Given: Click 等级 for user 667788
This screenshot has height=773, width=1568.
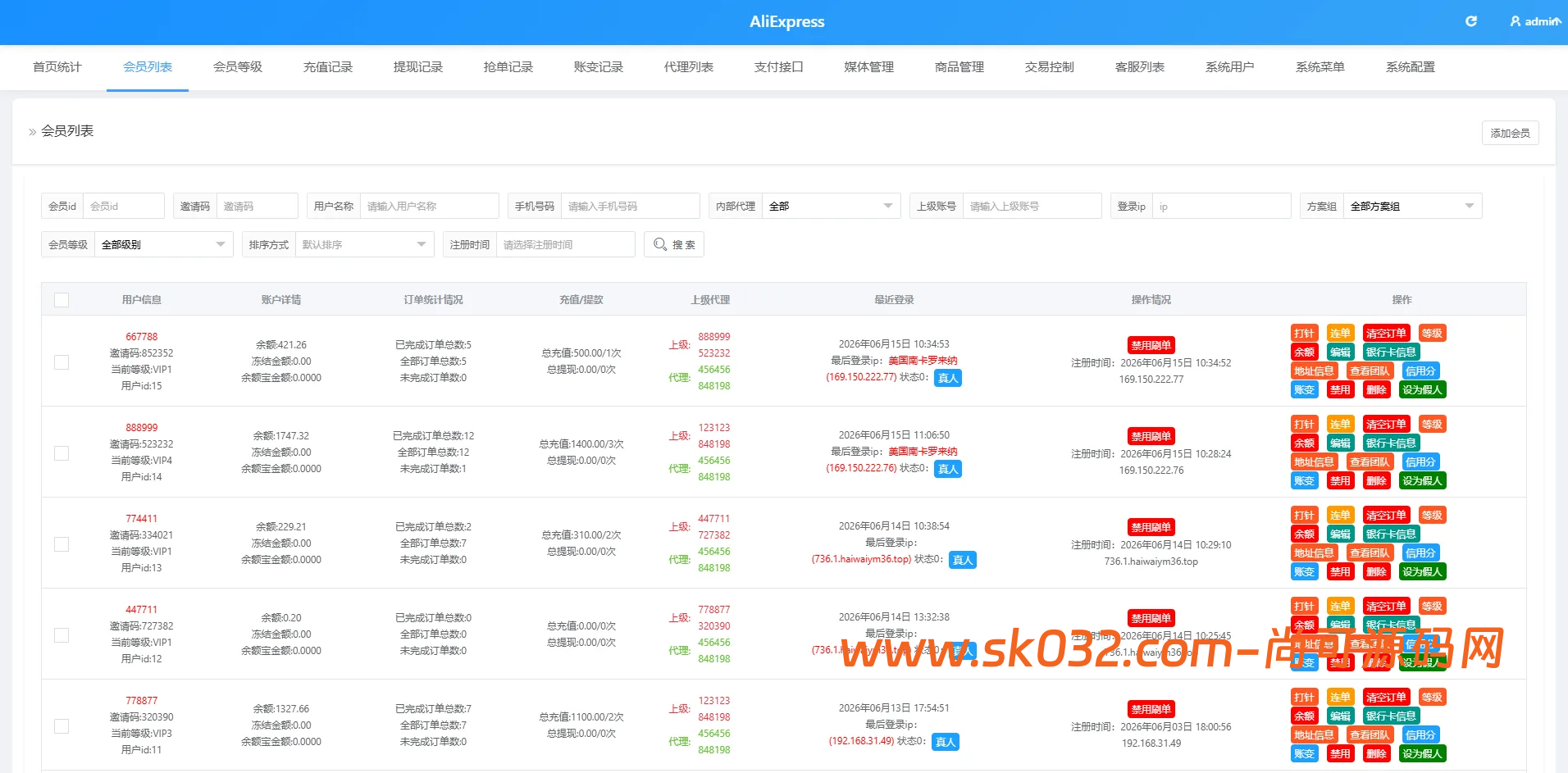Looking at the screenshot, I should click(1432, 334).
